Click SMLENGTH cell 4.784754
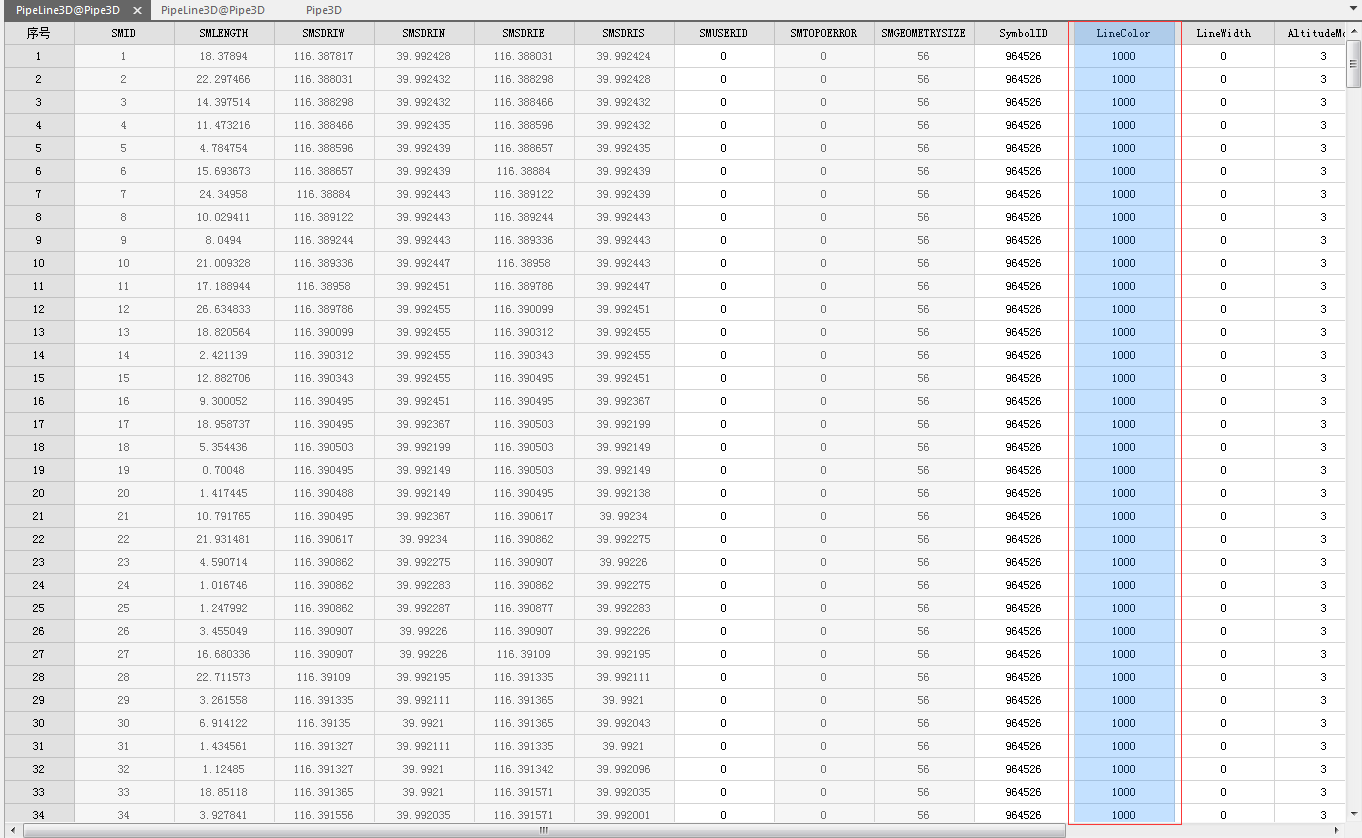 point(224,148)
